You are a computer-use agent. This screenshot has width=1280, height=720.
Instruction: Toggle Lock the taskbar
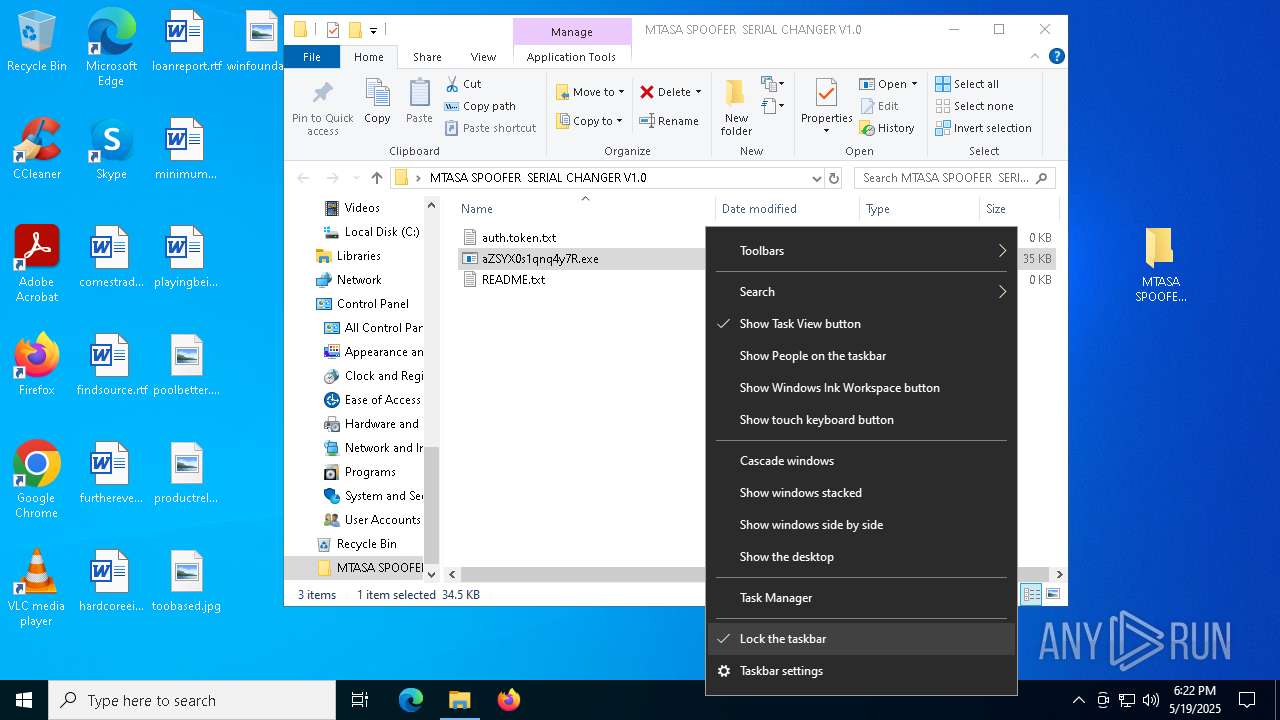[861, 639]
